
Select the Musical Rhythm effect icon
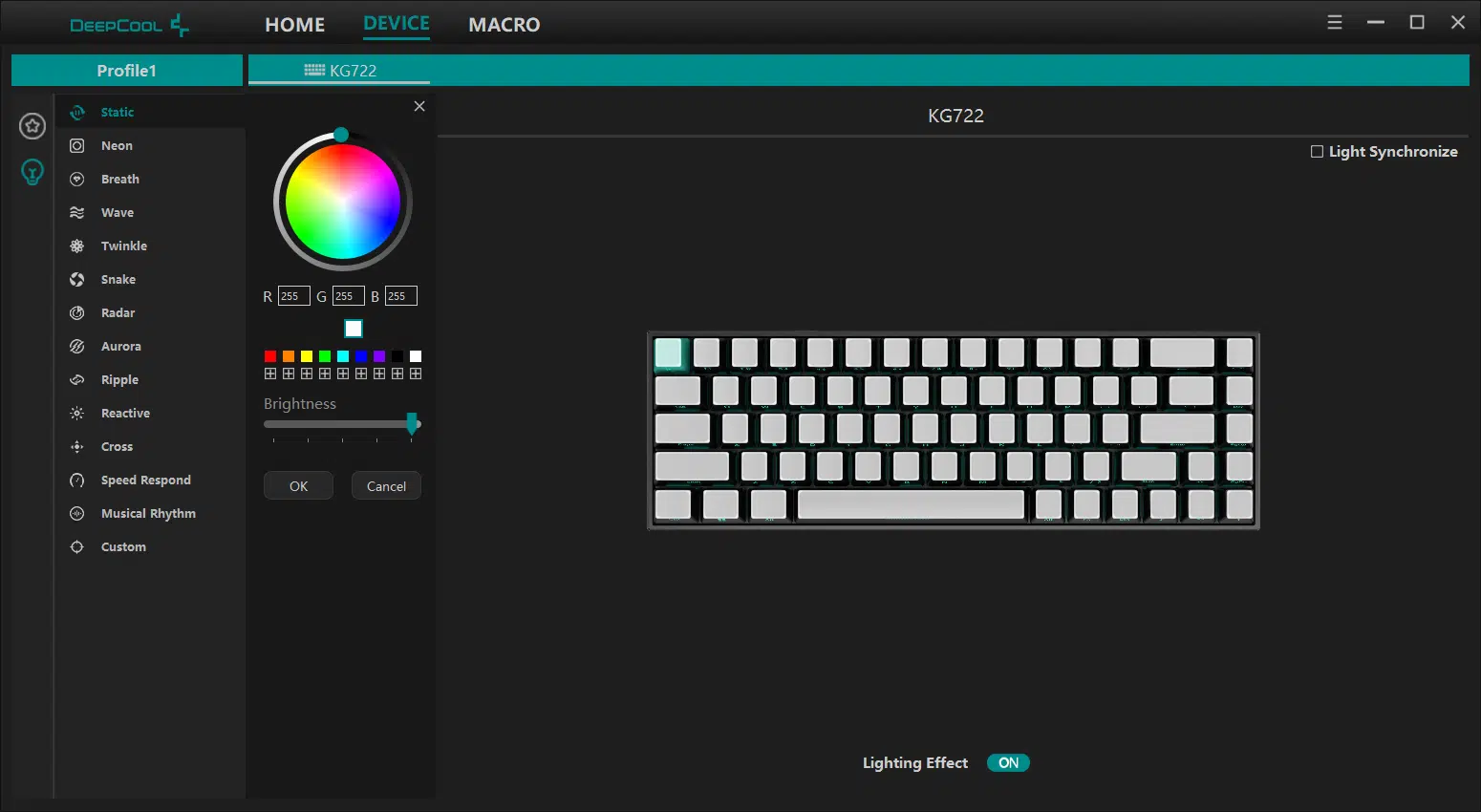[77, 513]
